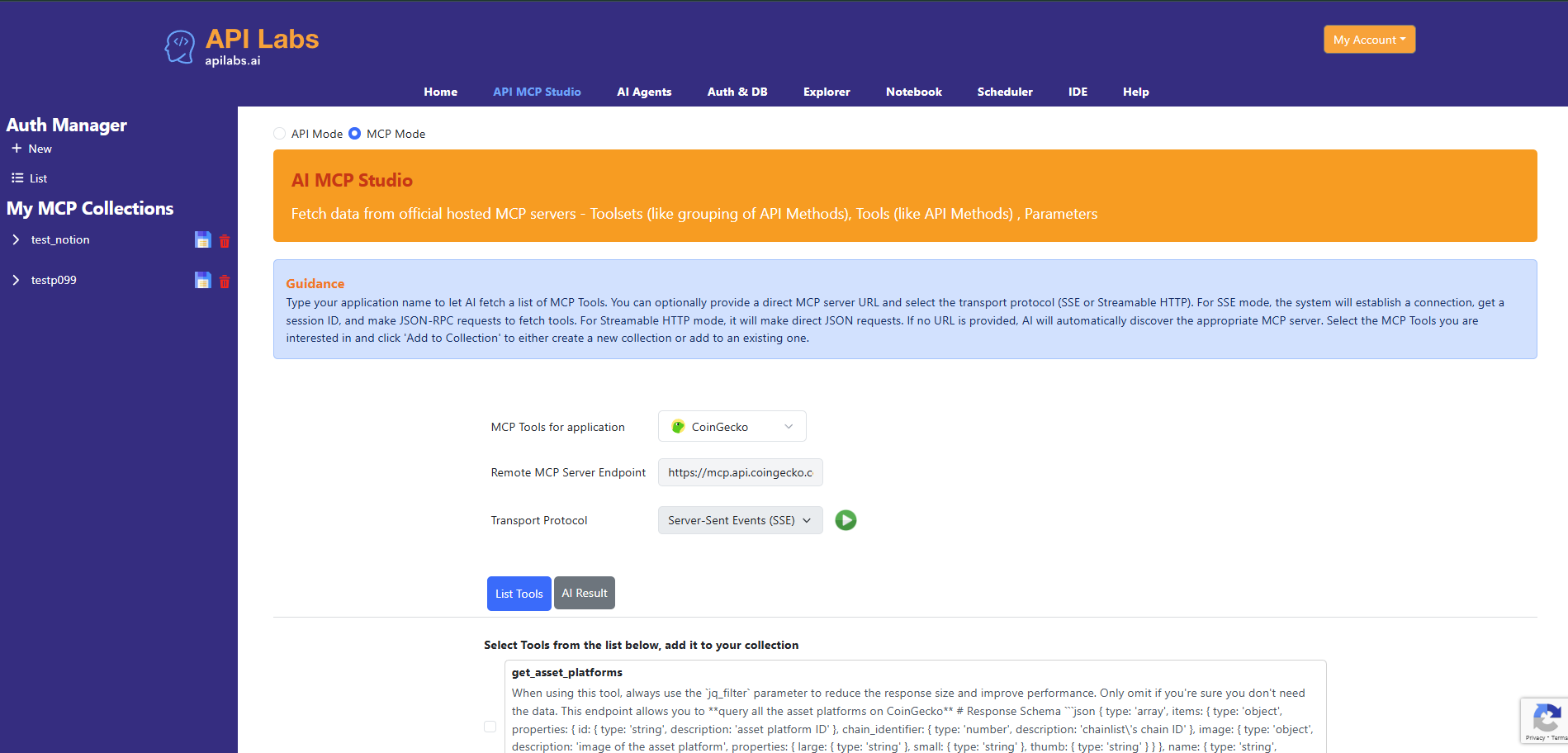Open the CoinGecko application dropdown
The image size is (1568, 753).
tap(732, 427)
